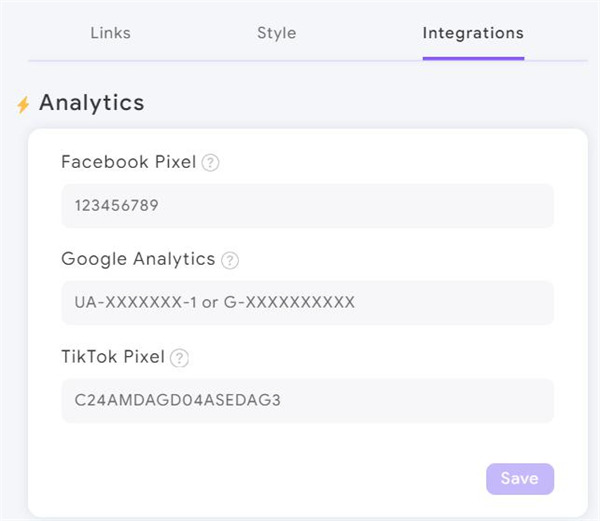The width and height of the screenshot is (600, 521).
Task: Open the Google Analytics help tooltip icon
Action: [x=230, y=260]
